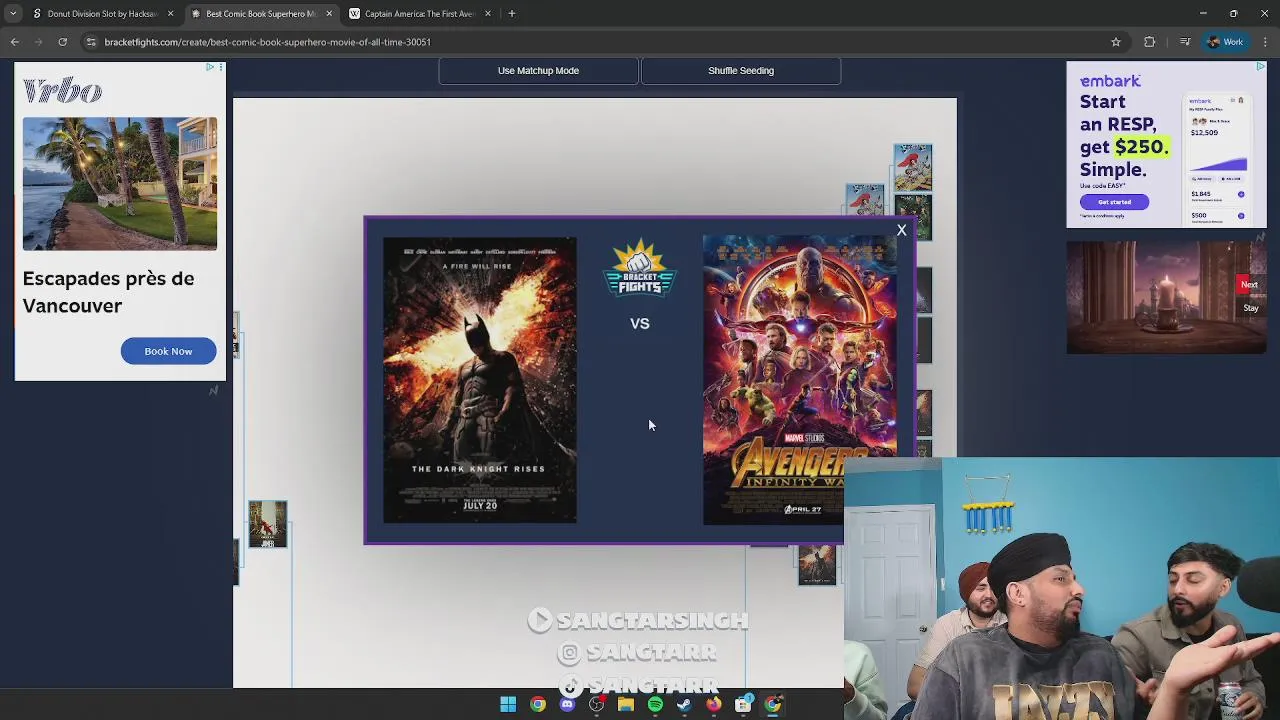Switch to the Captain America Wikipedia tab
The width and height of the screenshot is (1280, 720).
419,14
